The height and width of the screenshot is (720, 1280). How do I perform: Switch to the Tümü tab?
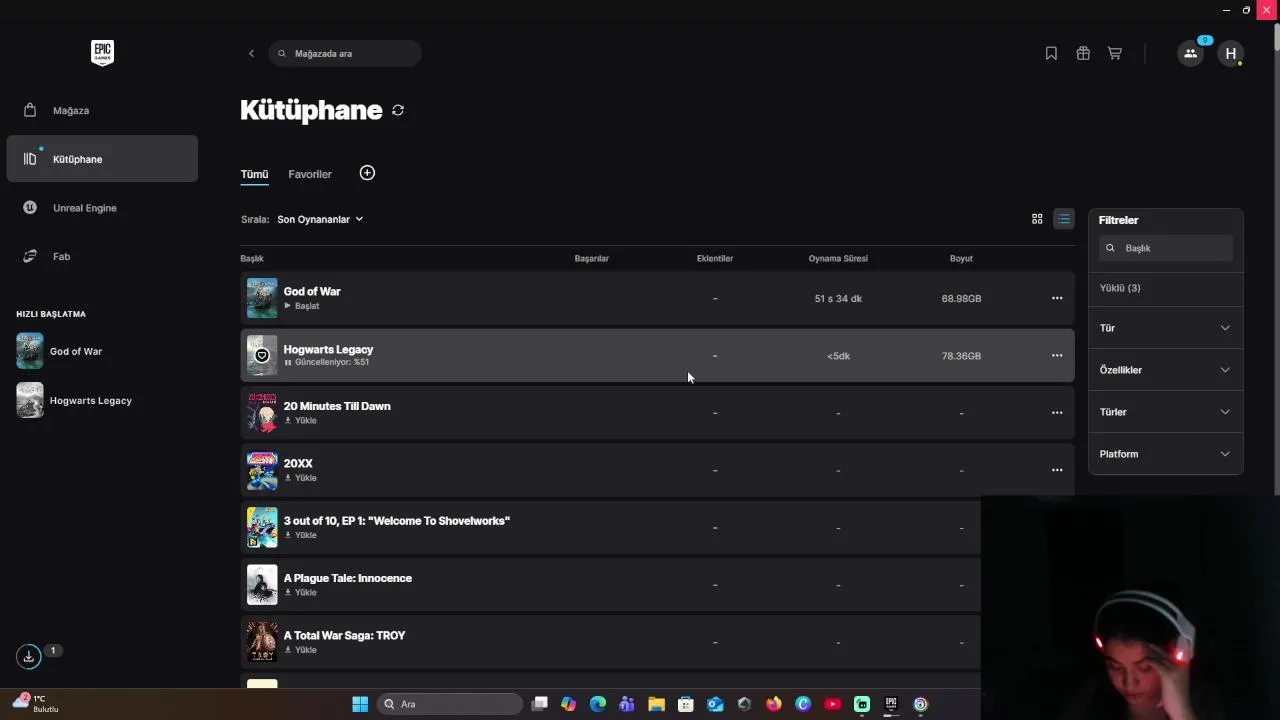(254, 174)
